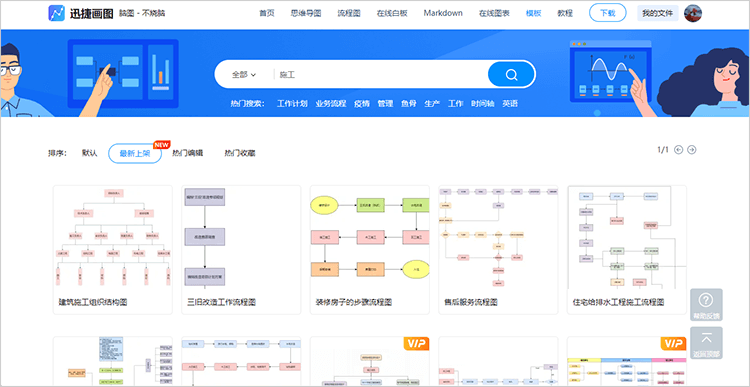
Task: Open 在线白板 navigation item
Action: tap(392, 13)
